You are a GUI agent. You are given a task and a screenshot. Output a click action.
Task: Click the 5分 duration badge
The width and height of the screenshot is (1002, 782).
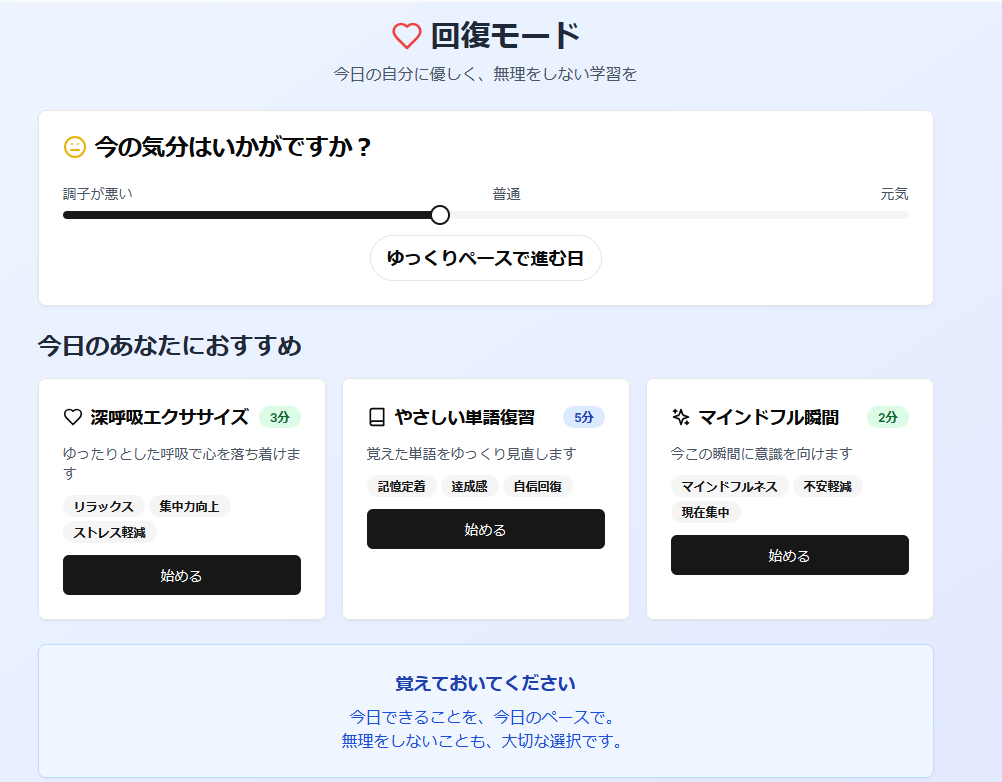point(583,417)
